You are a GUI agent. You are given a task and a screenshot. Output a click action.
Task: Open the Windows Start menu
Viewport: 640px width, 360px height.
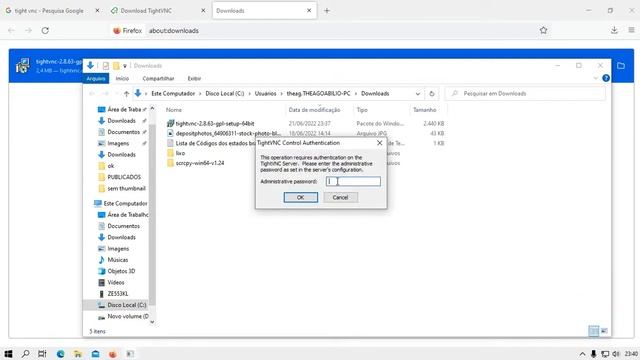pos(8,354)
